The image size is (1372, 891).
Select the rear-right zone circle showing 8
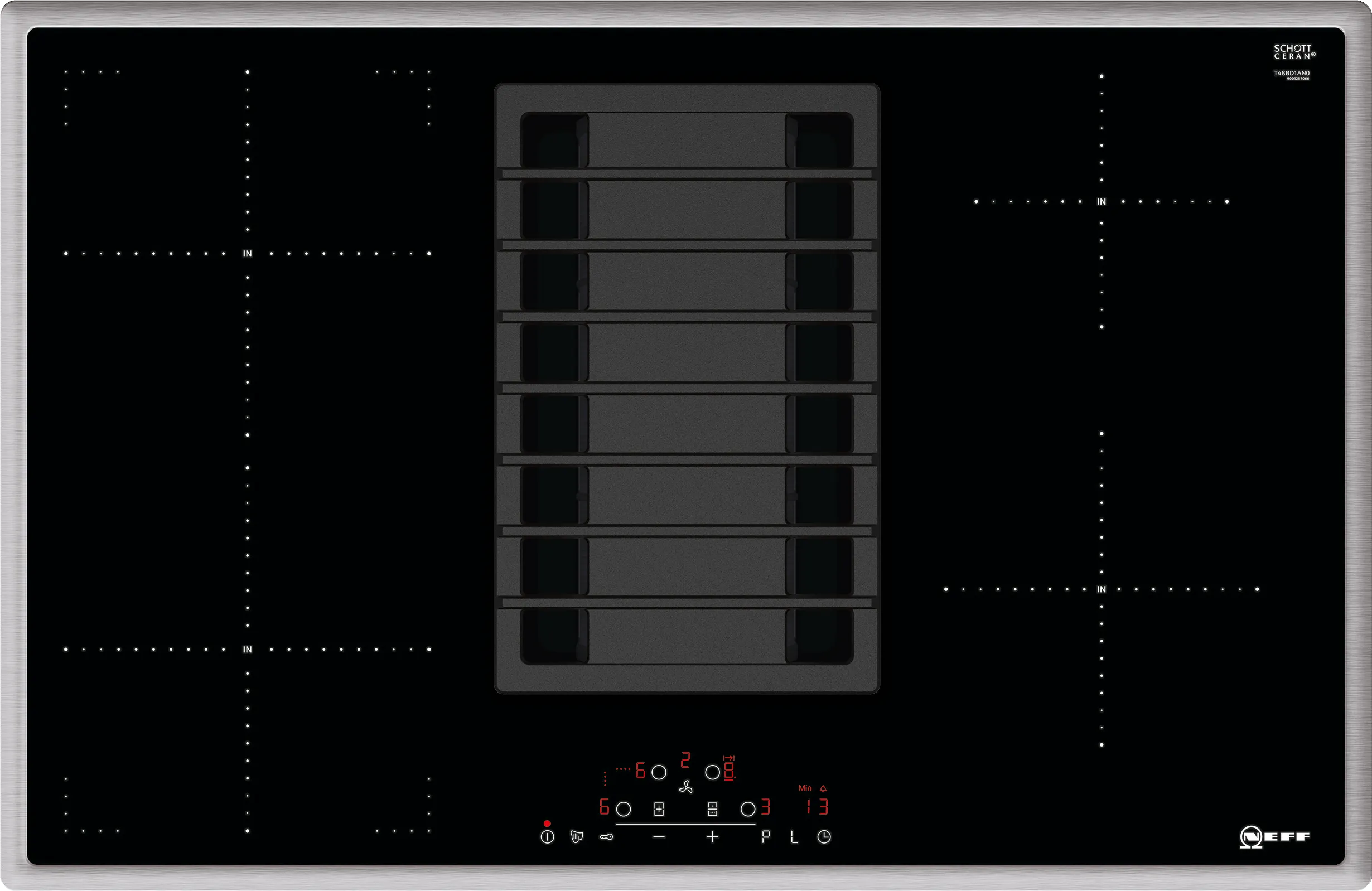(713, 772)
